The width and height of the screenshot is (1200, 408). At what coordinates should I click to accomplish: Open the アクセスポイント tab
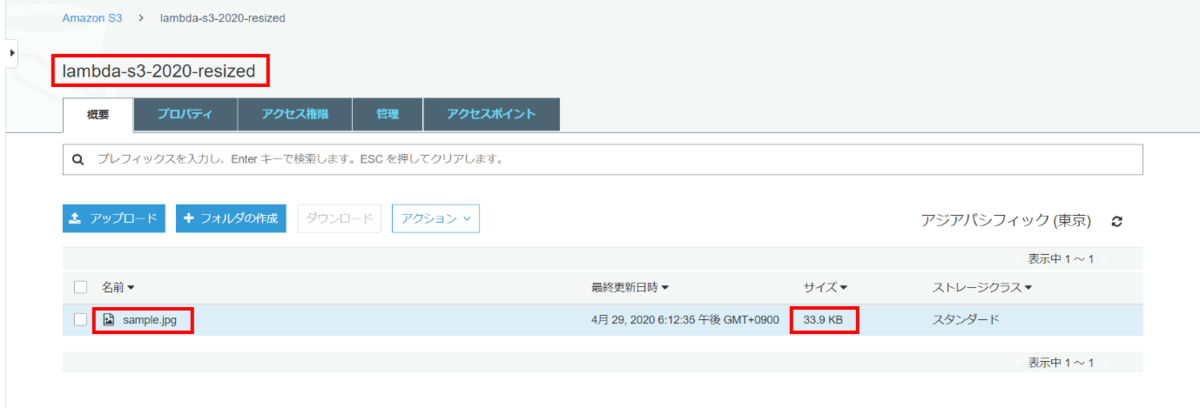point(491,114)
